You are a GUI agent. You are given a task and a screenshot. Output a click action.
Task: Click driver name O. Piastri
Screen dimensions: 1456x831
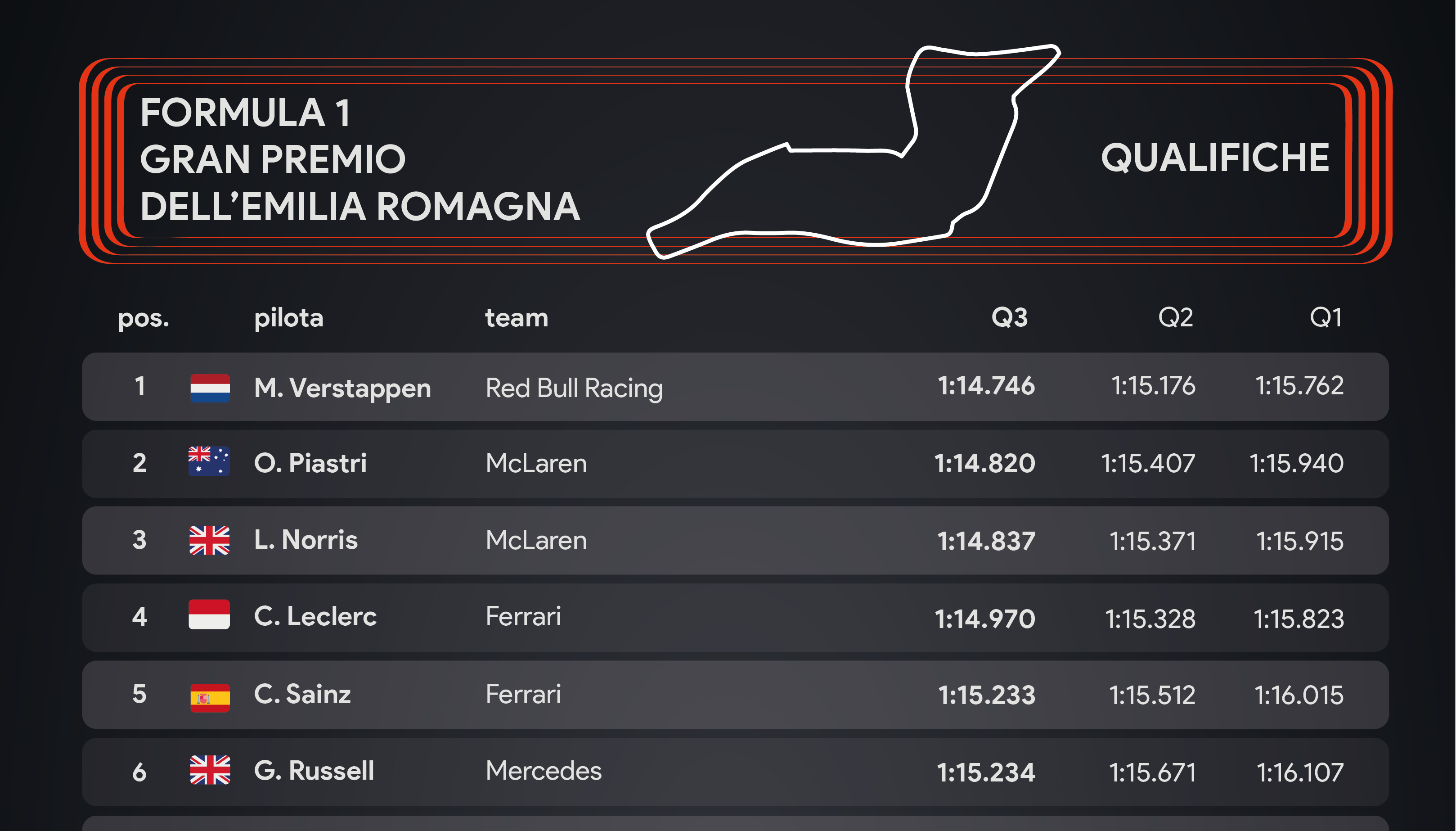point(310,463)
